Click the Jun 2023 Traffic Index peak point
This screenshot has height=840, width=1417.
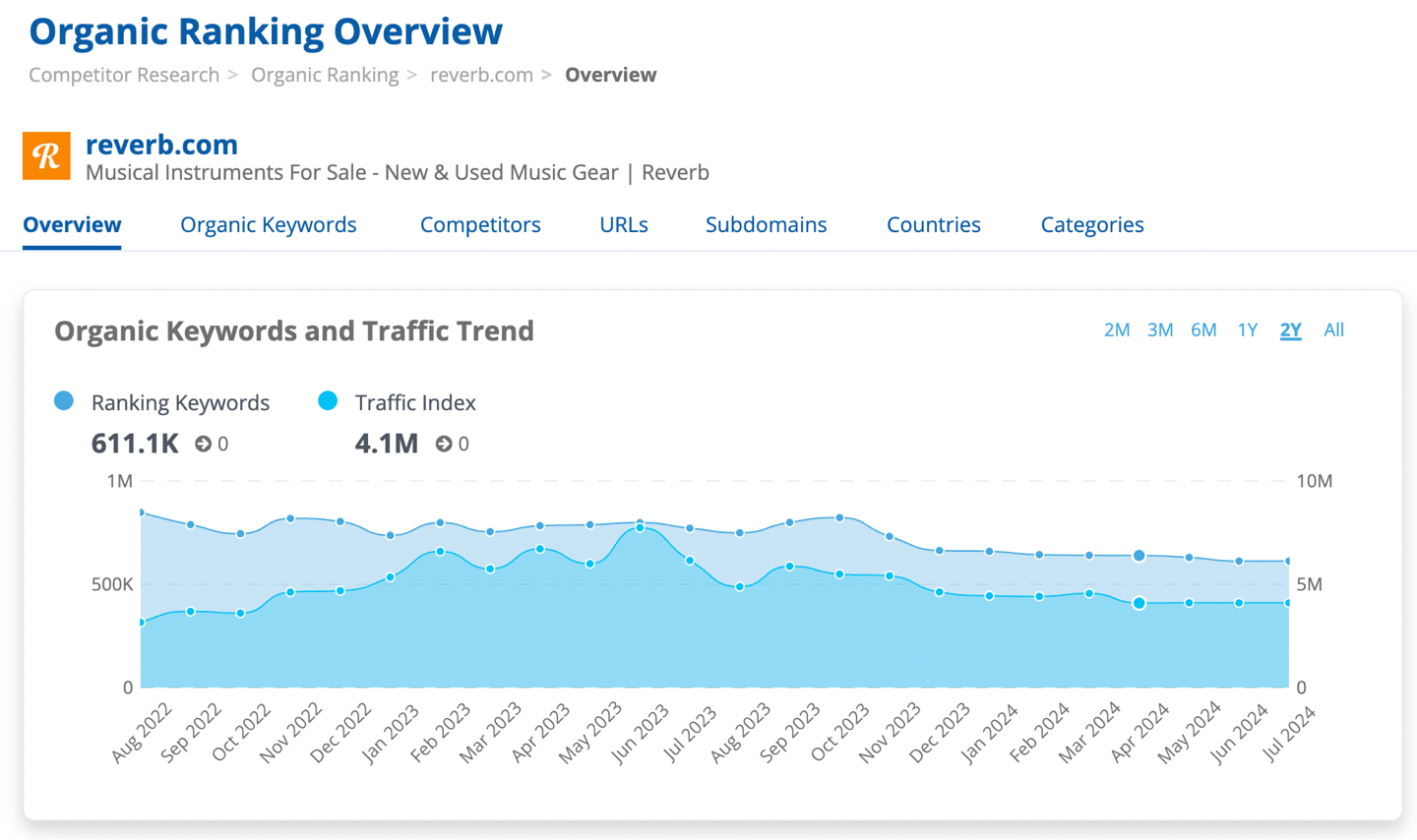tap(640, 528)
